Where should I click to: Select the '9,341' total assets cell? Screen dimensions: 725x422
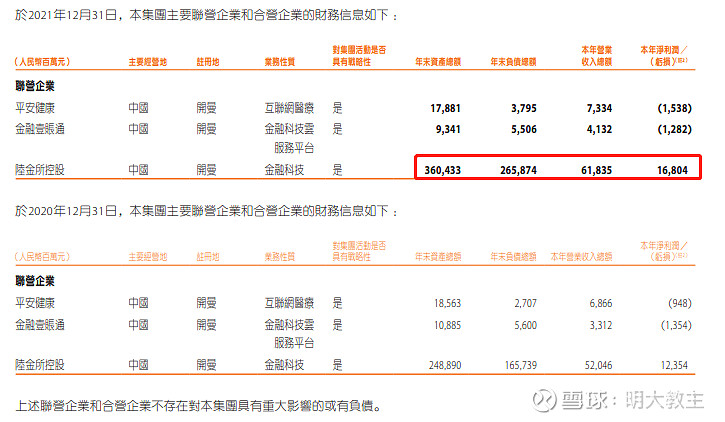click(448, 129)
